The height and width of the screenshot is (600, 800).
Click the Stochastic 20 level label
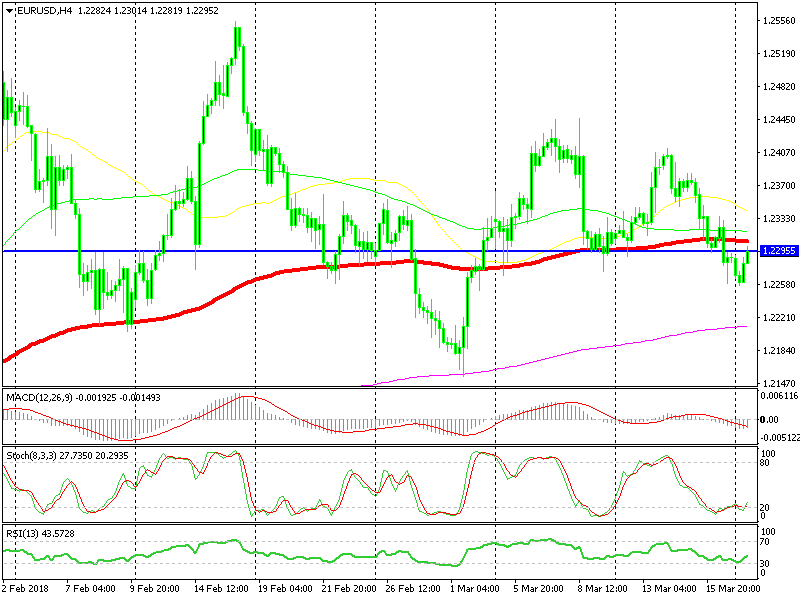coord(764,508)
